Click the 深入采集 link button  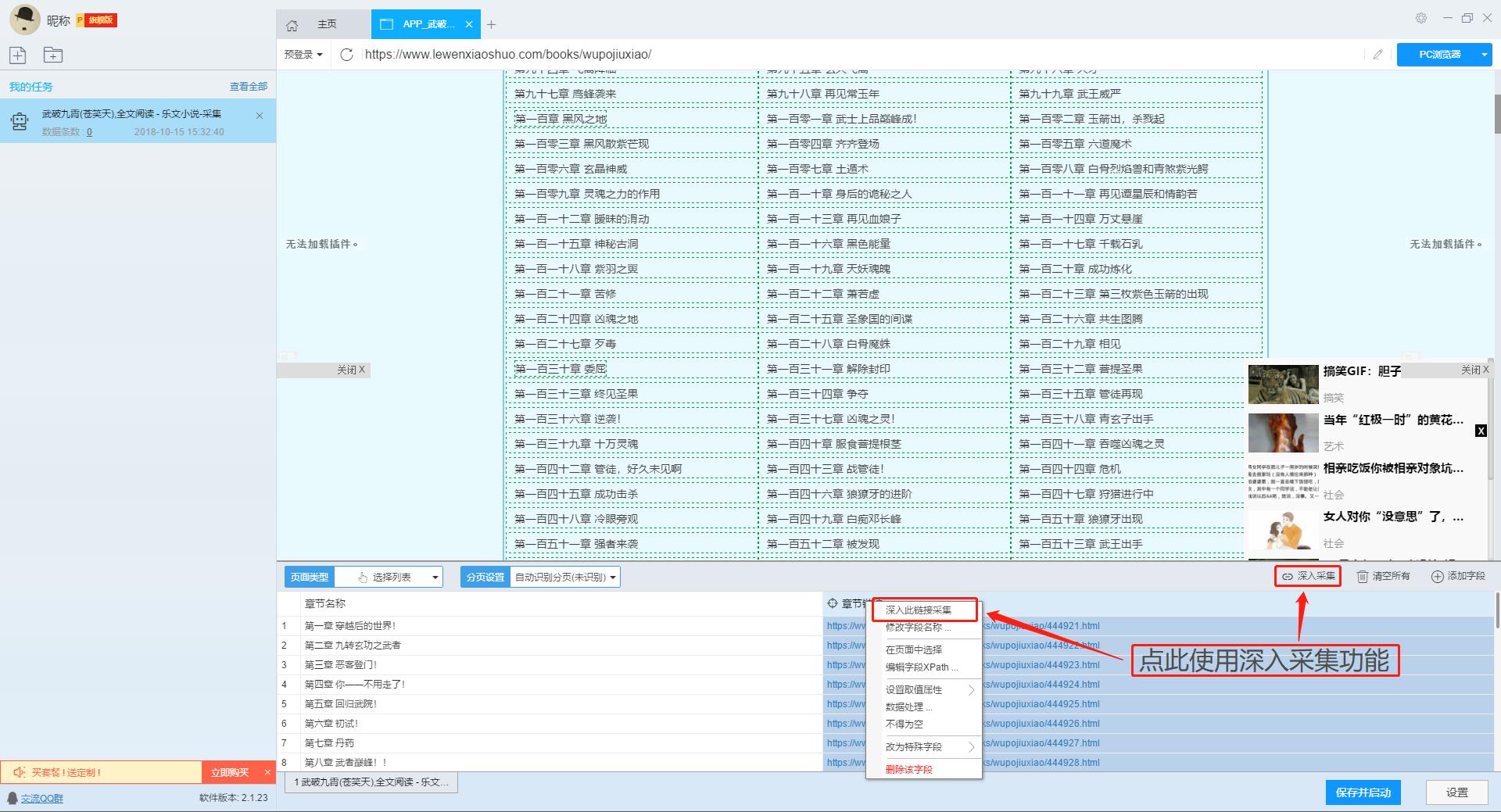coord(1308,576)
